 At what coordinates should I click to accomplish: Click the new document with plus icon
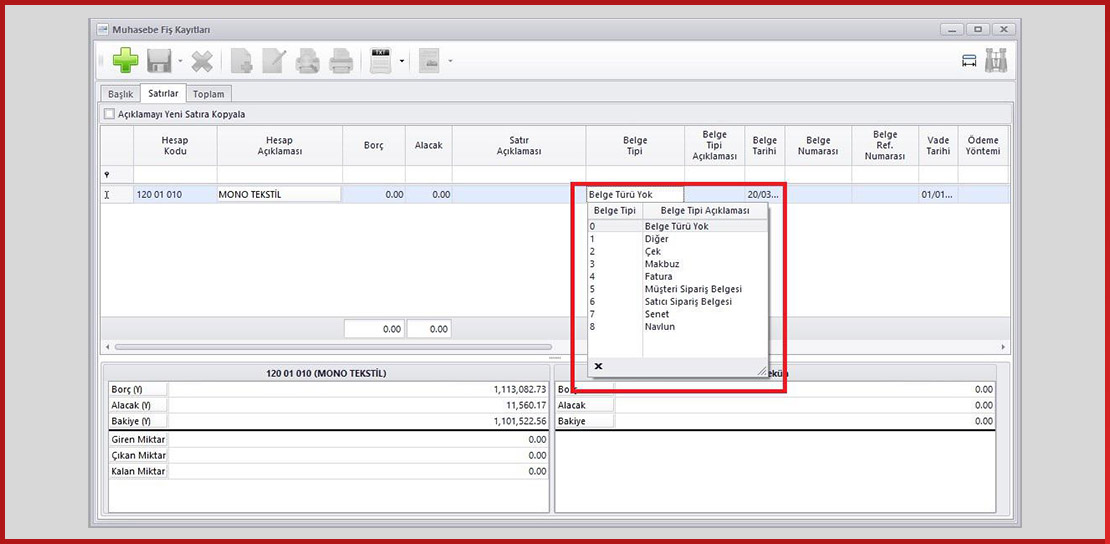tap(242, 61)
